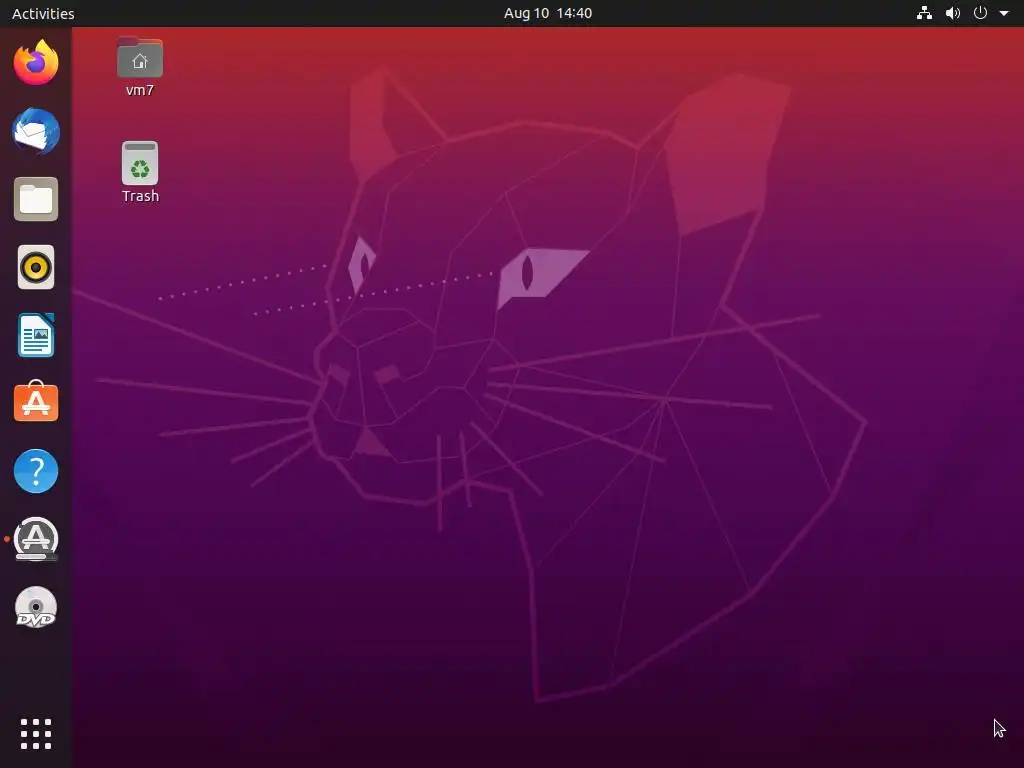
Task: Open LibreOffice Writer from dock
Action: click(36, 335)
